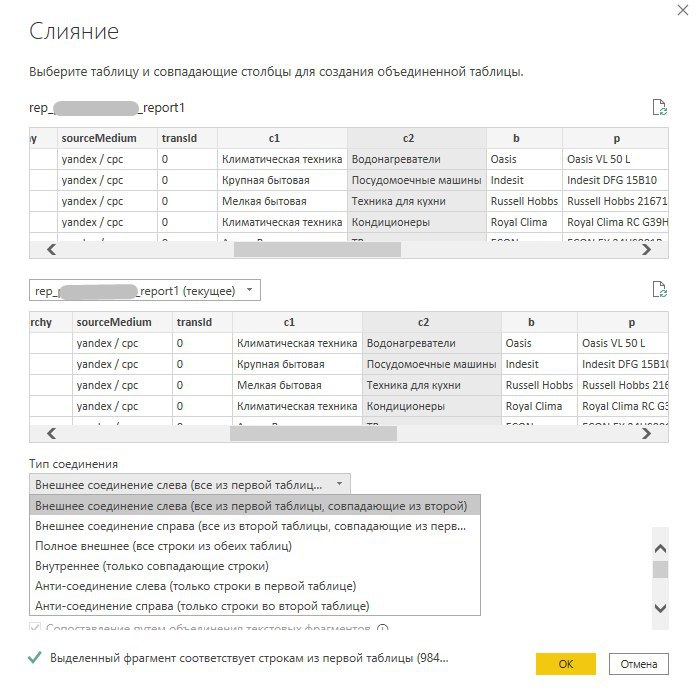This screenshot has height=696, width=697.
Task: Open second table selection dropdown
Action: (x=145, y=291)
